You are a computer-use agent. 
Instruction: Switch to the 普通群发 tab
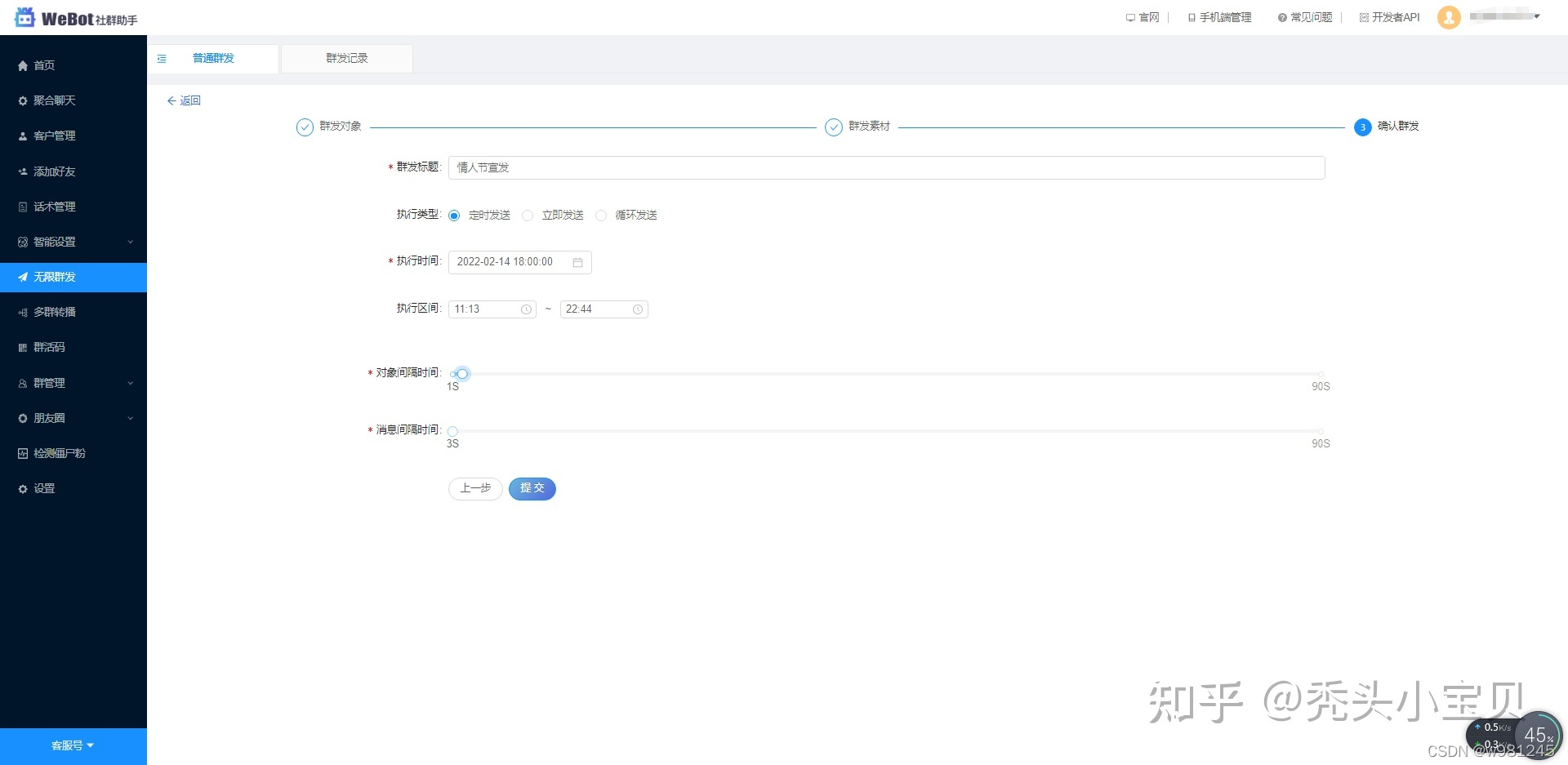[x=214, y=59]
